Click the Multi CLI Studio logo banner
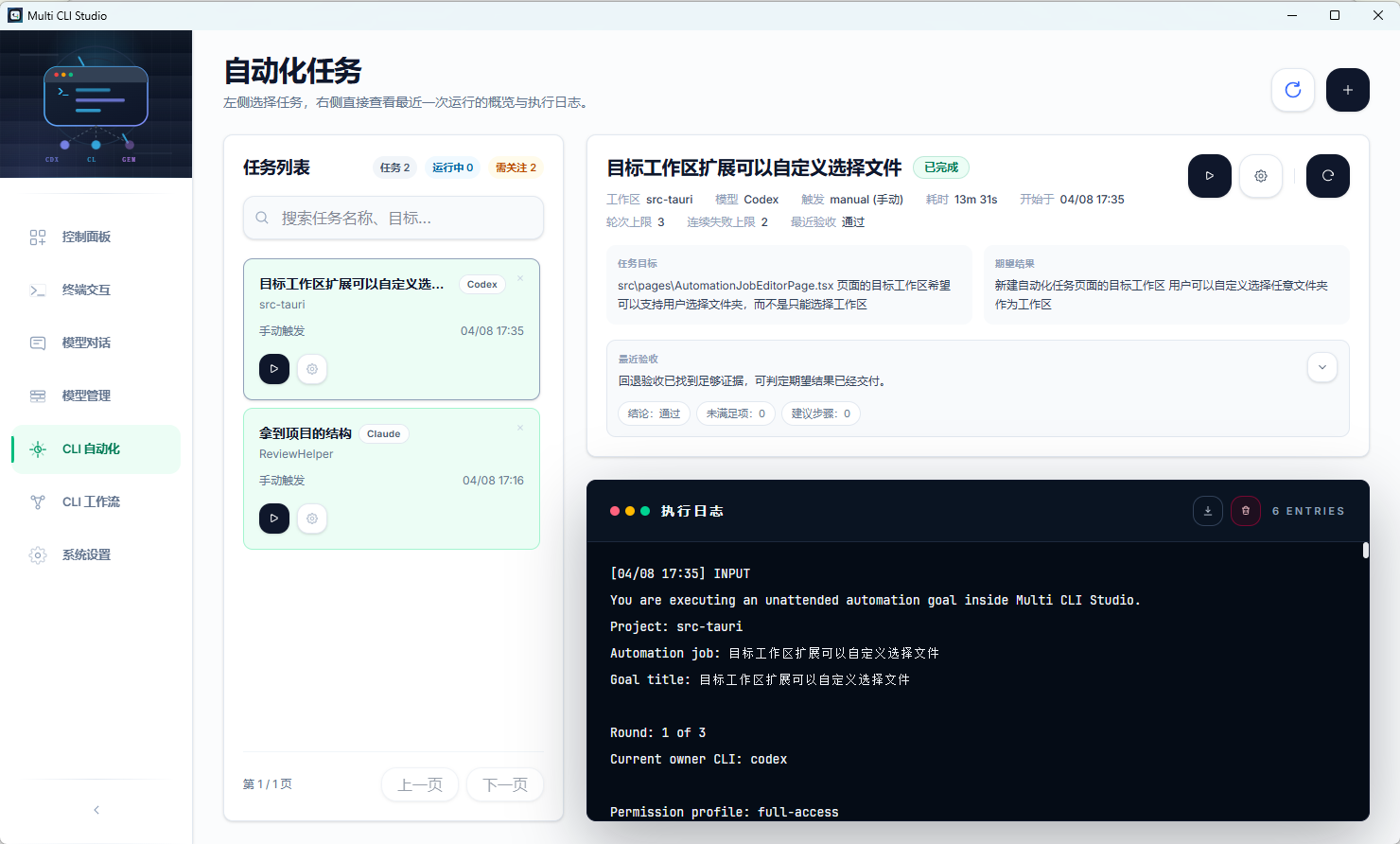 click(96, 104)
